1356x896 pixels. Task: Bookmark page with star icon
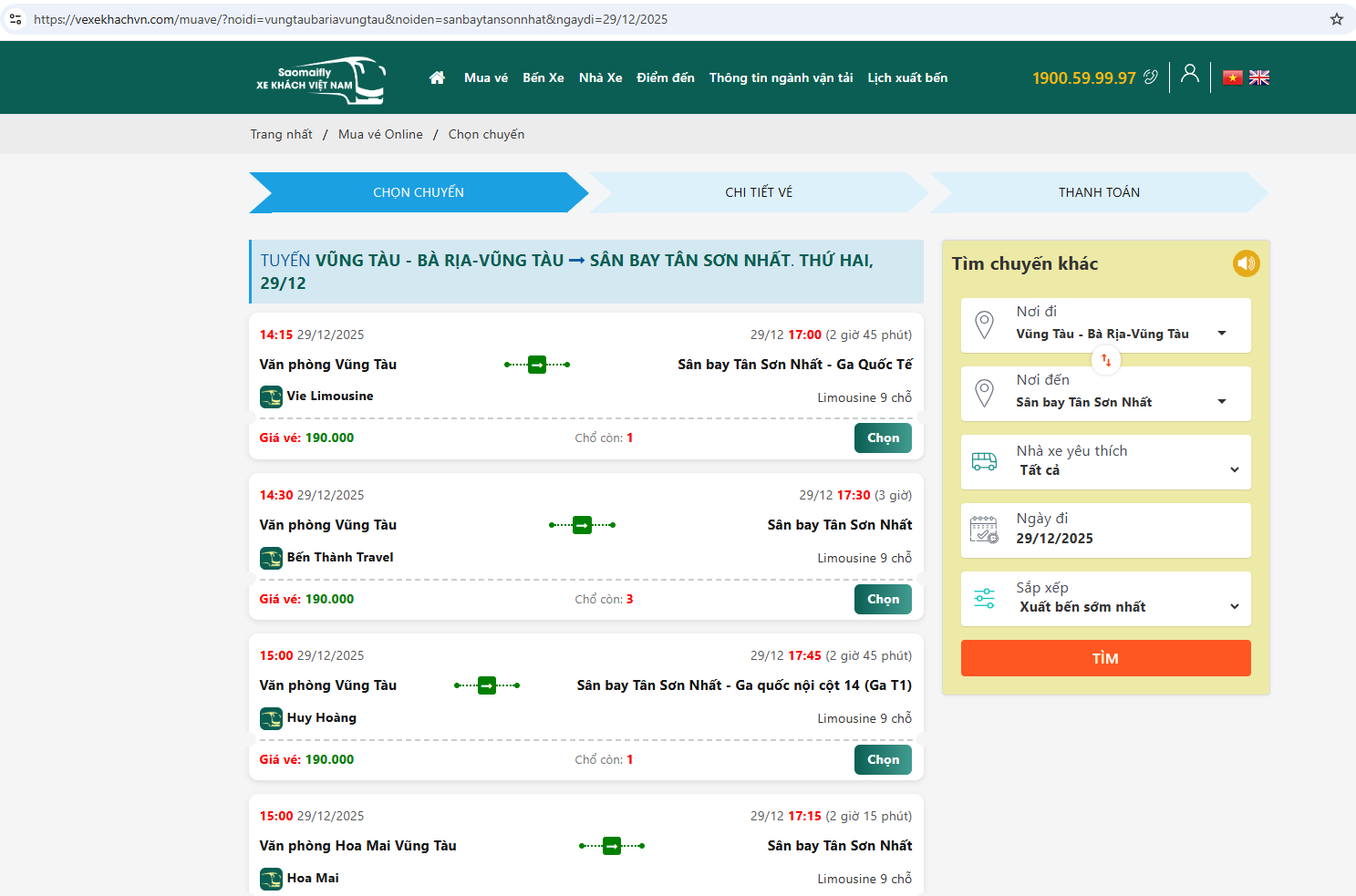[1336, 19]
